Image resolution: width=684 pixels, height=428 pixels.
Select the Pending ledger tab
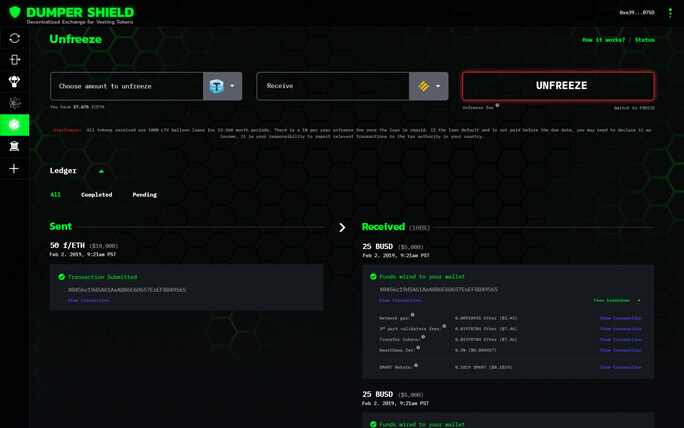144,195
